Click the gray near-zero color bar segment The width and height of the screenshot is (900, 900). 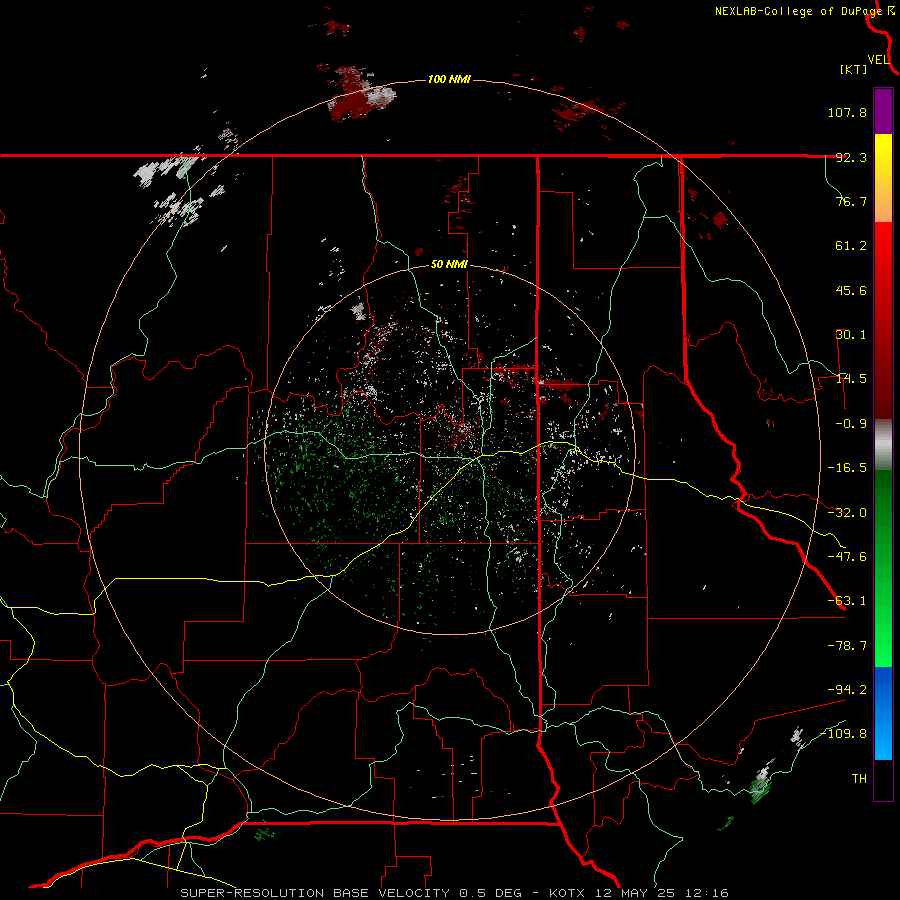click(883, 444)
